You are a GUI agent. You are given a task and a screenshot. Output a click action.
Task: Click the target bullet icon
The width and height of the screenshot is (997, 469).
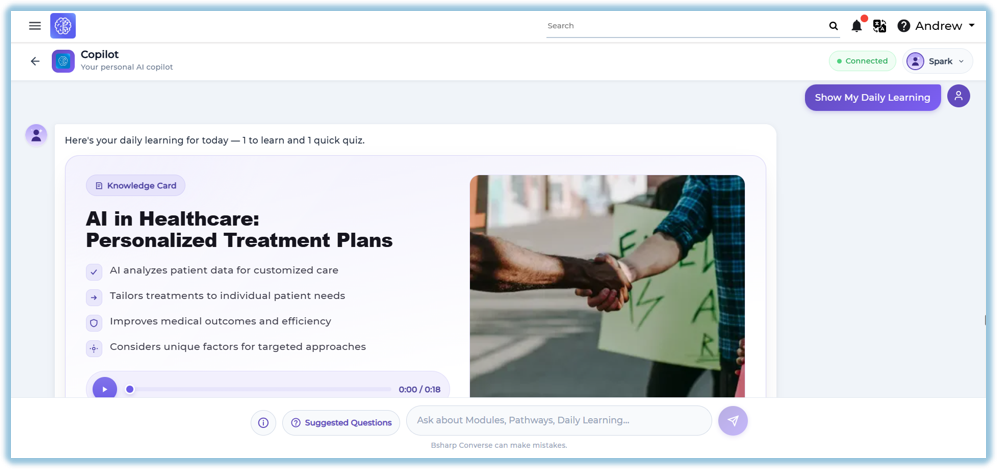click(94, 348)
